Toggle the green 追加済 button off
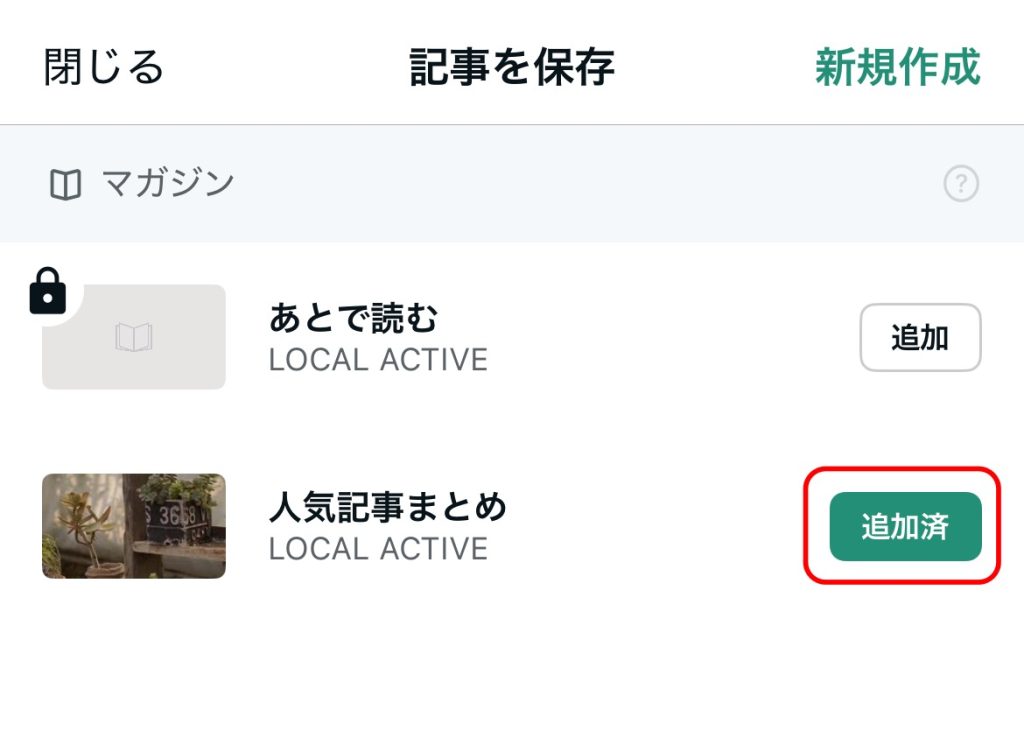The height and width of the screenshot is (752, 1024). click(x=905, y=526)
